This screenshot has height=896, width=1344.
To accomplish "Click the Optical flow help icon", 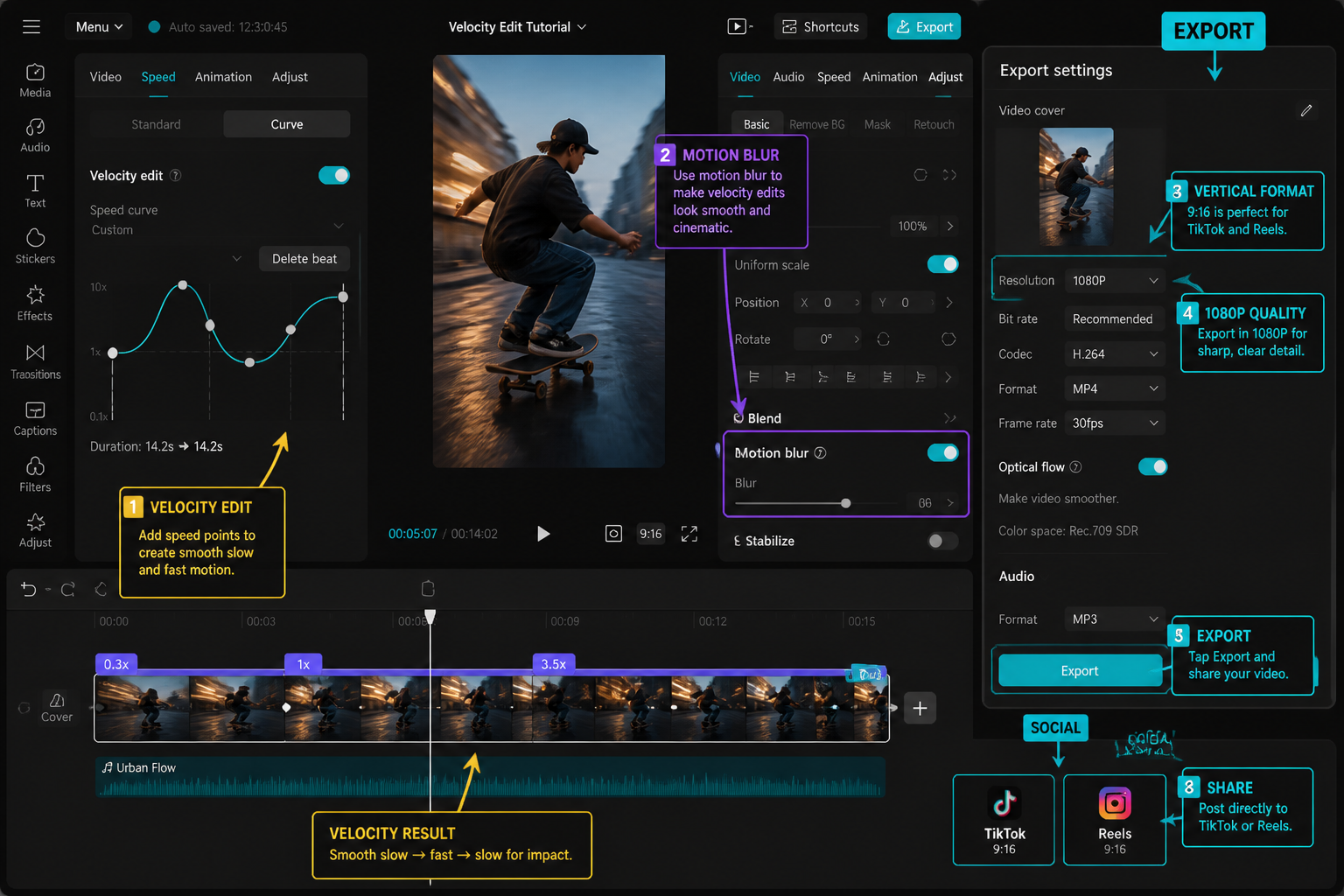I will pyautogui.click(x=1076, y=466).
